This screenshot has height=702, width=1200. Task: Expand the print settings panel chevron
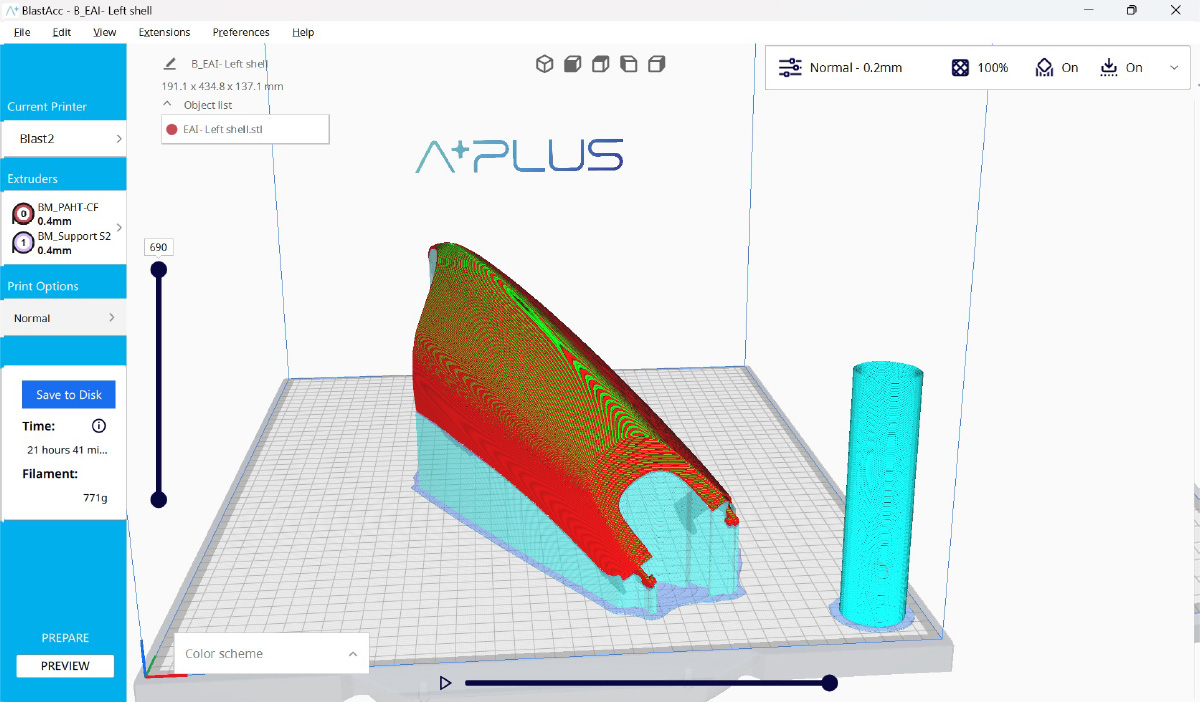point(1174,68)
